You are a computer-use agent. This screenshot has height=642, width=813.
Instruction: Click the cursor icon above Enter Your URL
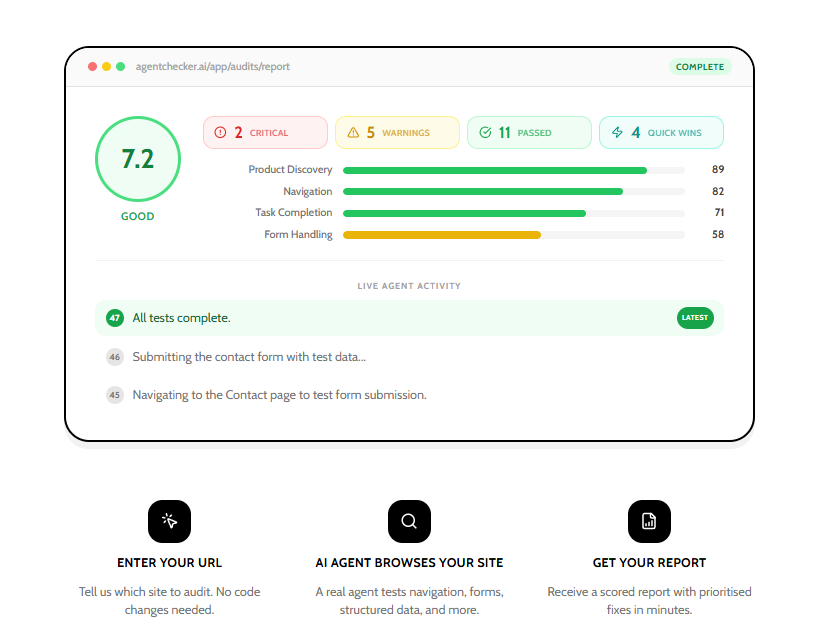click(170, 521)
